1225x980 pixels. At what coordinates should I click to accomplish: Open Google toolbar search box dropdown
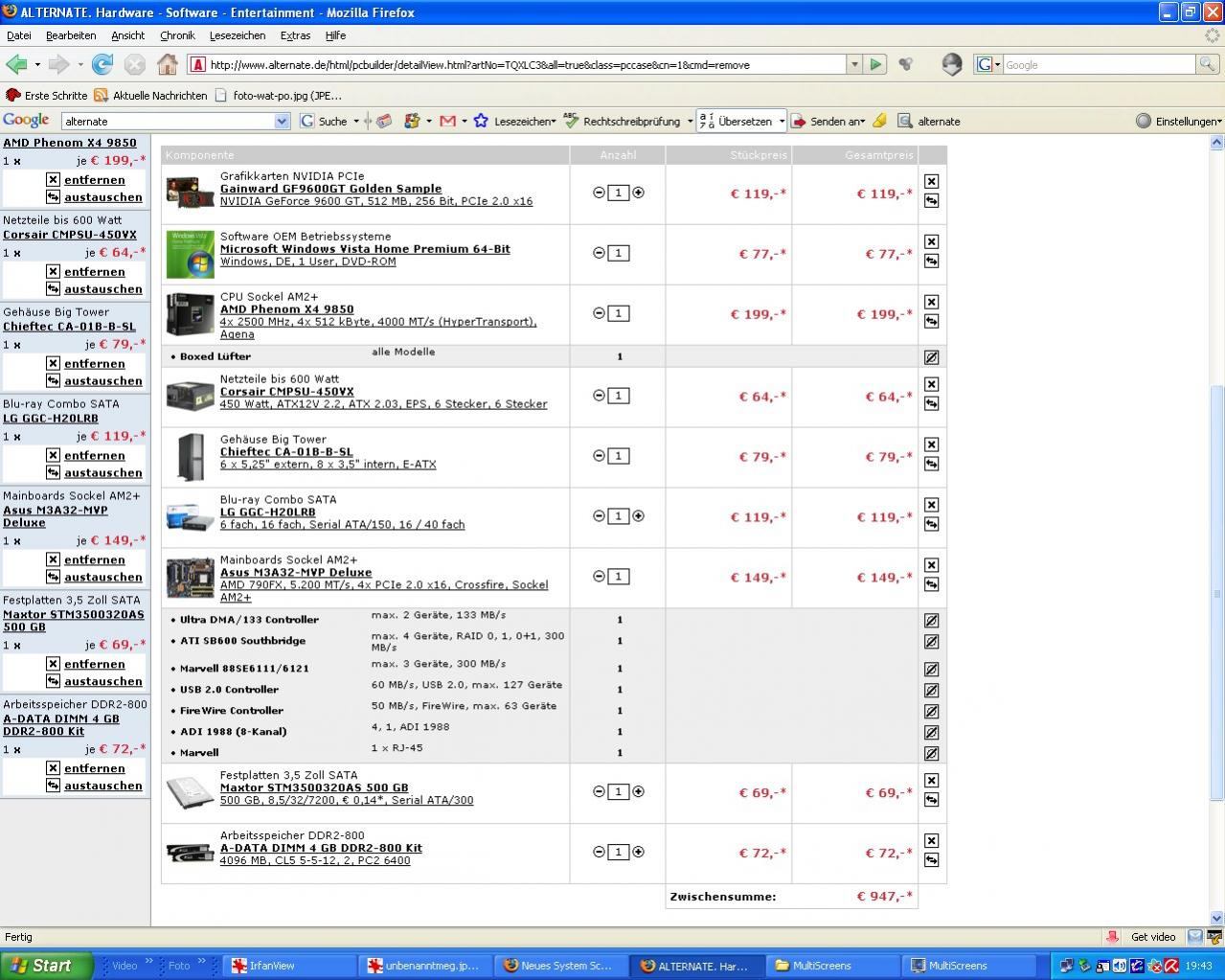[x=282, y=121]
